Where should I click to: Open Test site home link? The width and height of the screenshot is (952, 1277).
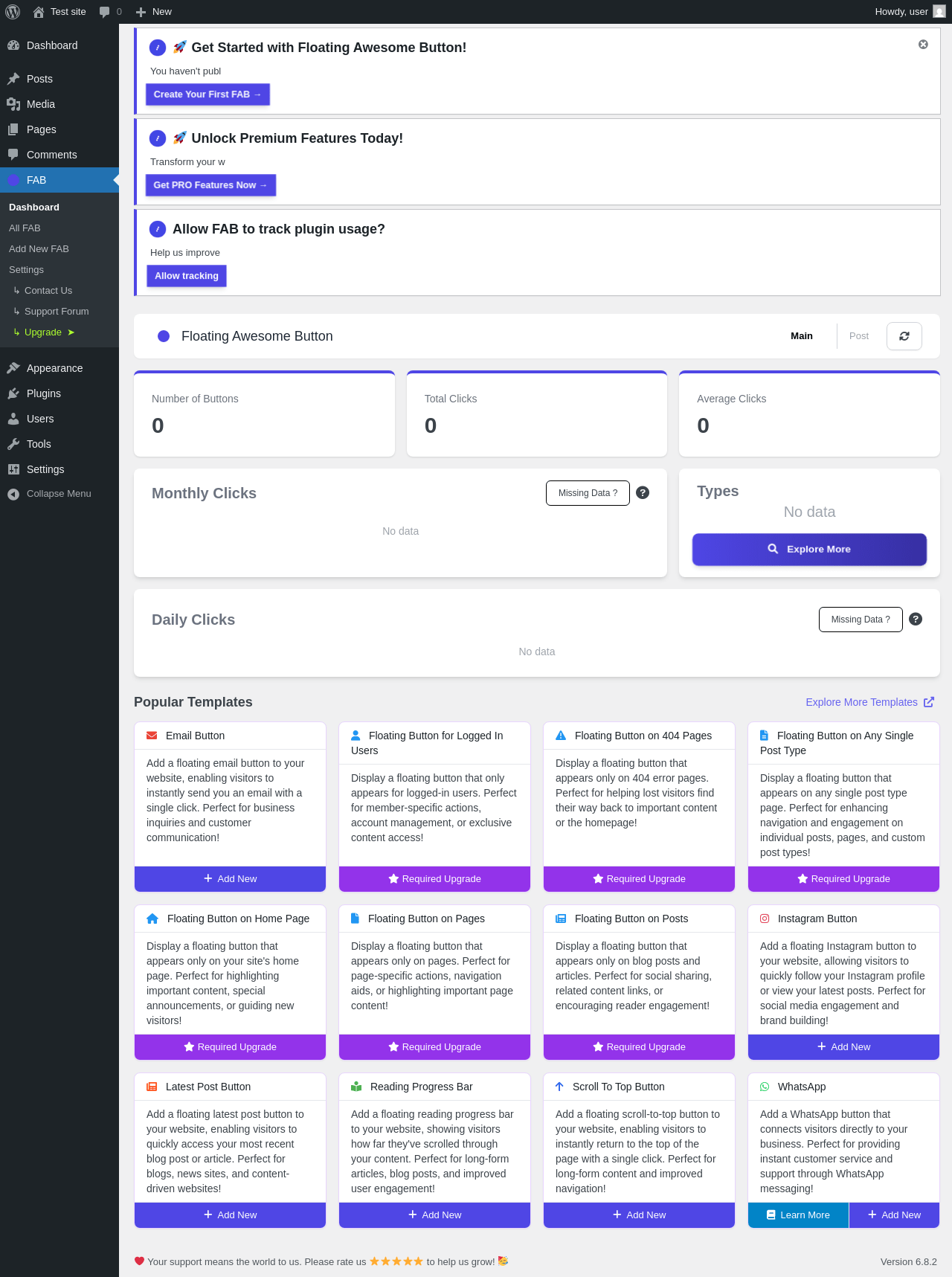pos(59,12)
